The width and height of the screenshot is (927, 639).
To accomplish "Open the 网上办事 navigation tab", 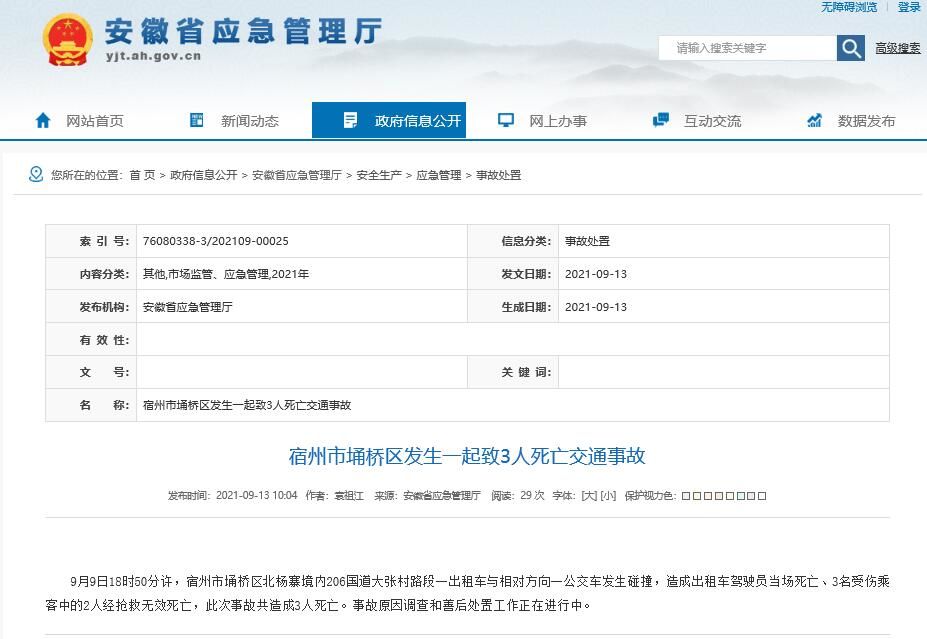I will [x=557, y=121].
